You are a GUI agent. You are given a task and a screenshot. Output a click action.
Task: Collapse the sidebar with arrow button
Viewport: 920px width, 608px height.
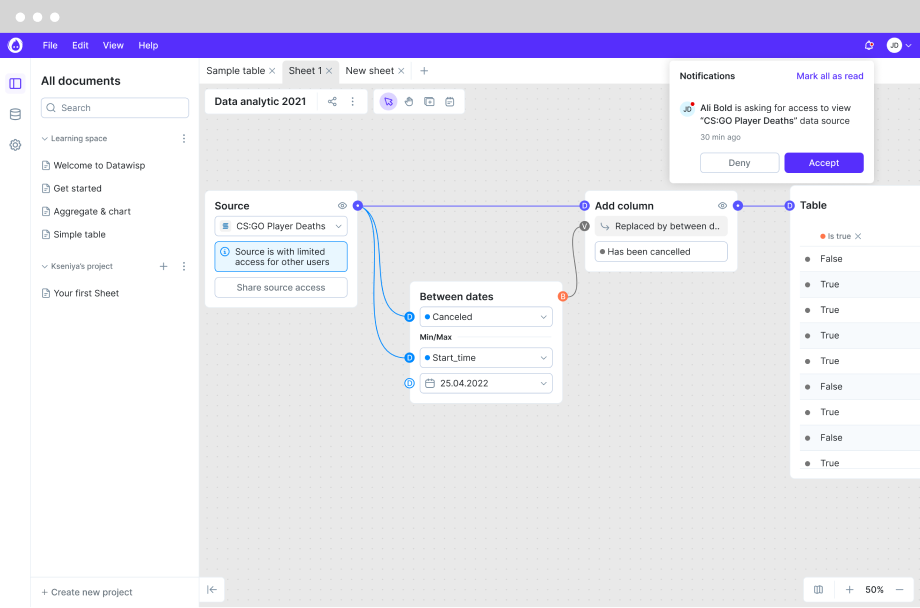212,590
